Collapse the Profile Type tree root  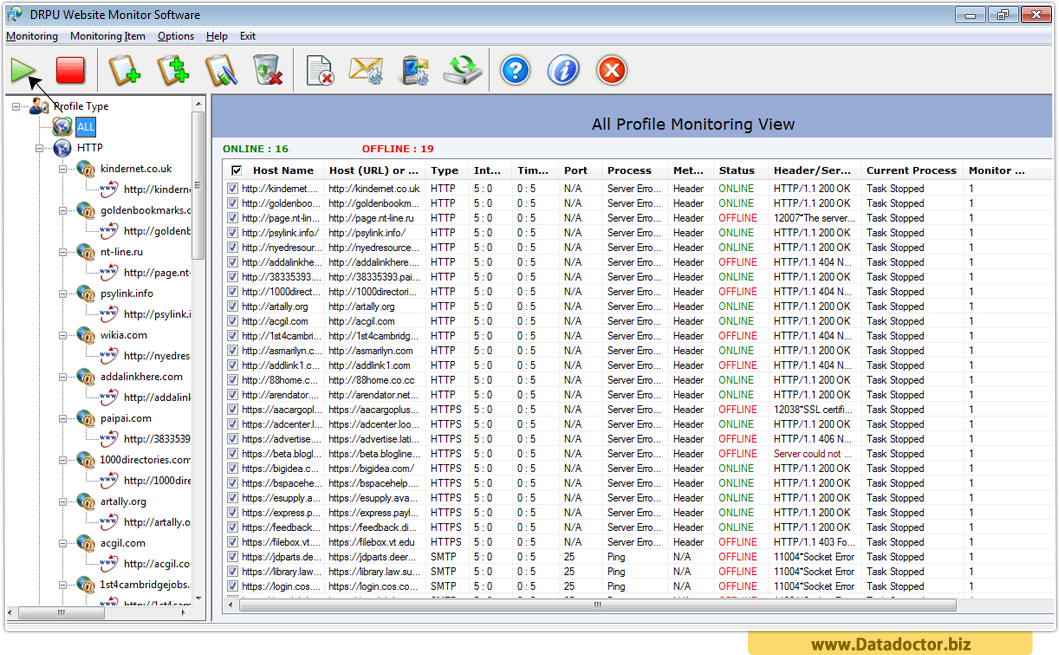click(x=17, y=106)
